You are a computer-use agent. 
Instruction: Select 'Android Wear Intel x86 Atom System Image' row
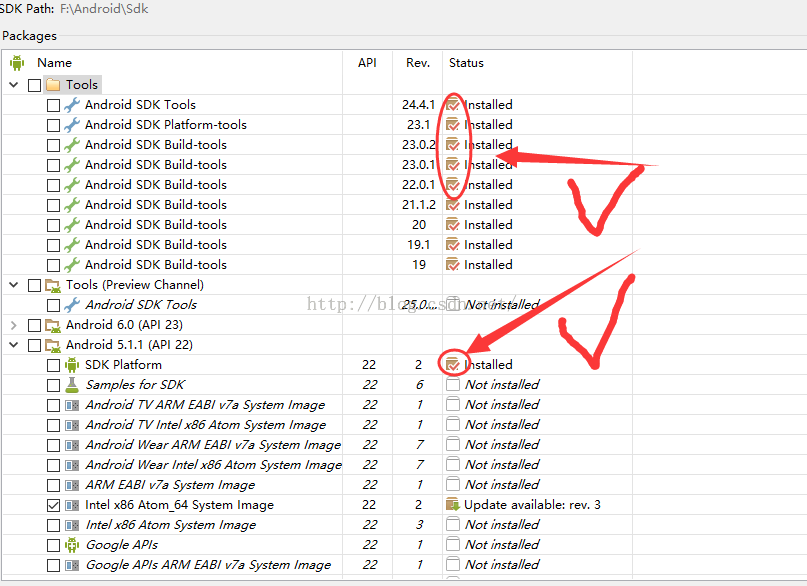[214, 465]
